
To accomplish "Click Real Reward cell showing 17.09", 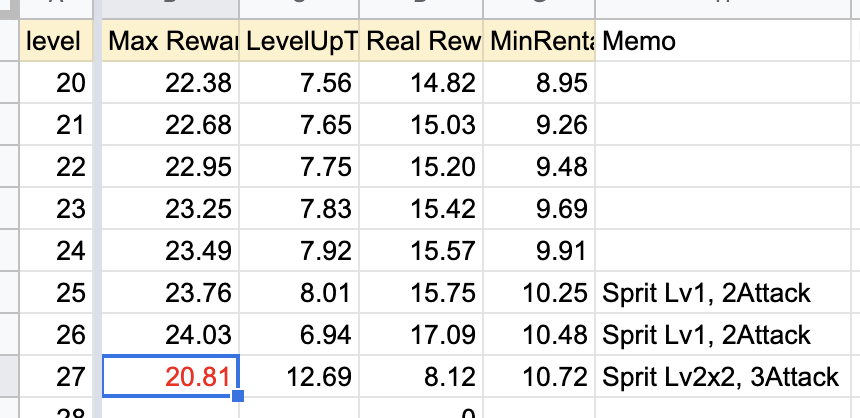I will tap(421, 335).
